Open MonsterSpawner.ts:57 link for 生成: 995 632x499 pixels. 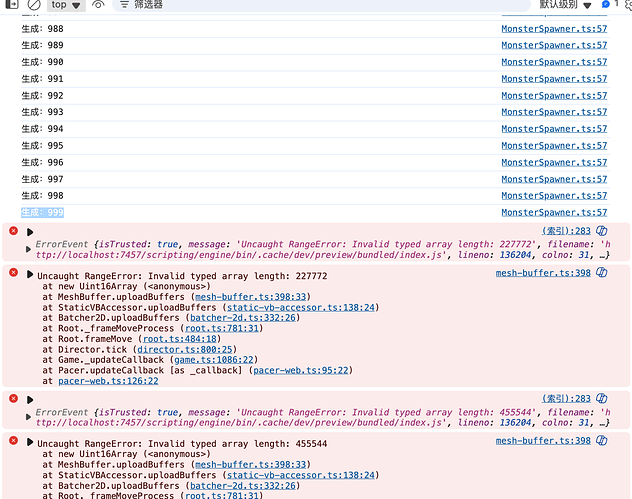[554, 146]
